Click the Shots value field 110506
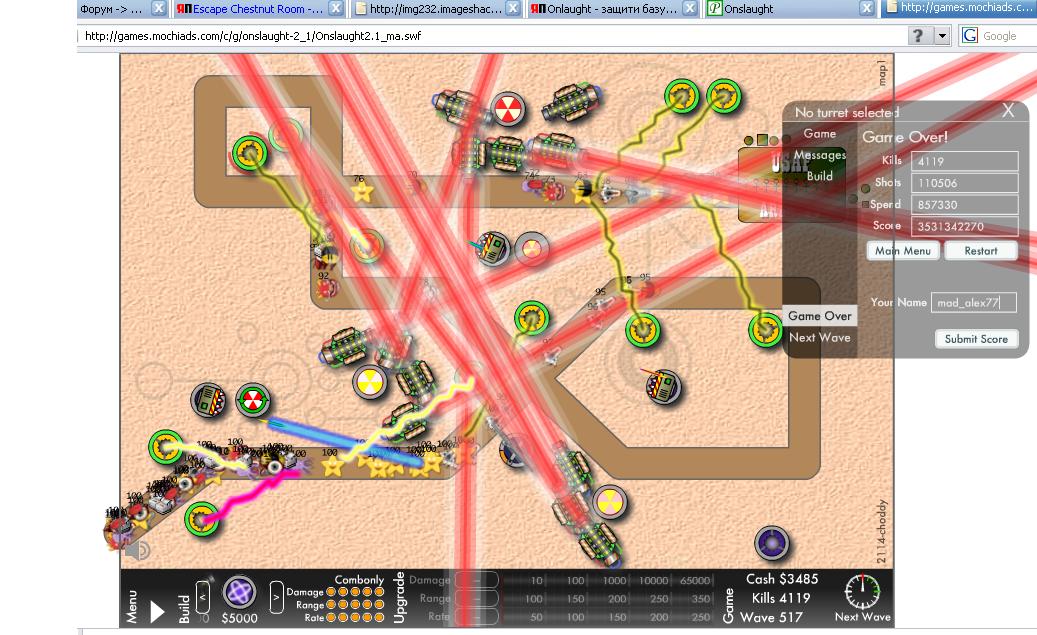The image size is (1037, 635). tap(964, 183)
